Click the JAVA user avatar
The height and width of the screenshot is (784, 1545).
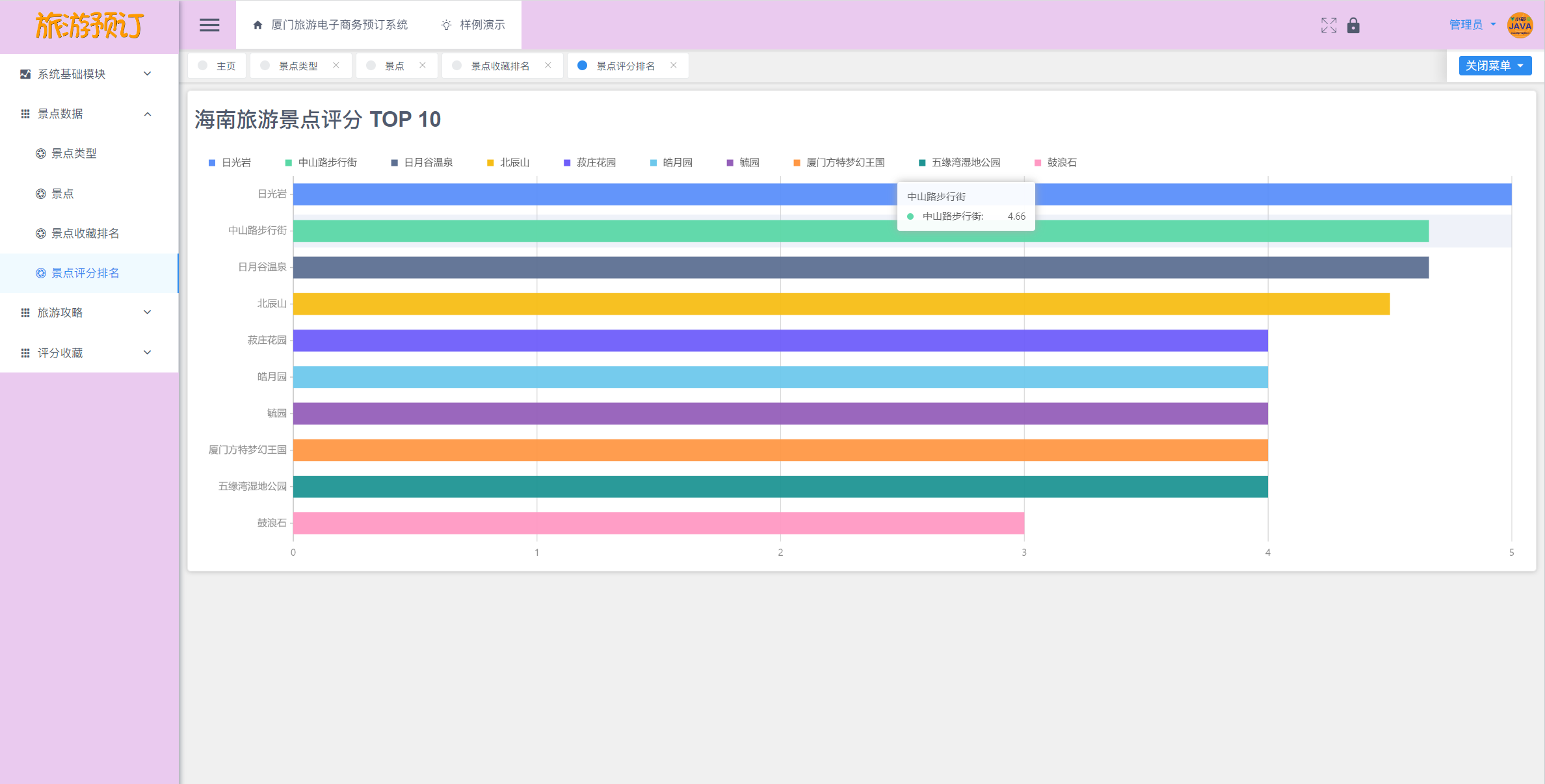[1520, 25]
